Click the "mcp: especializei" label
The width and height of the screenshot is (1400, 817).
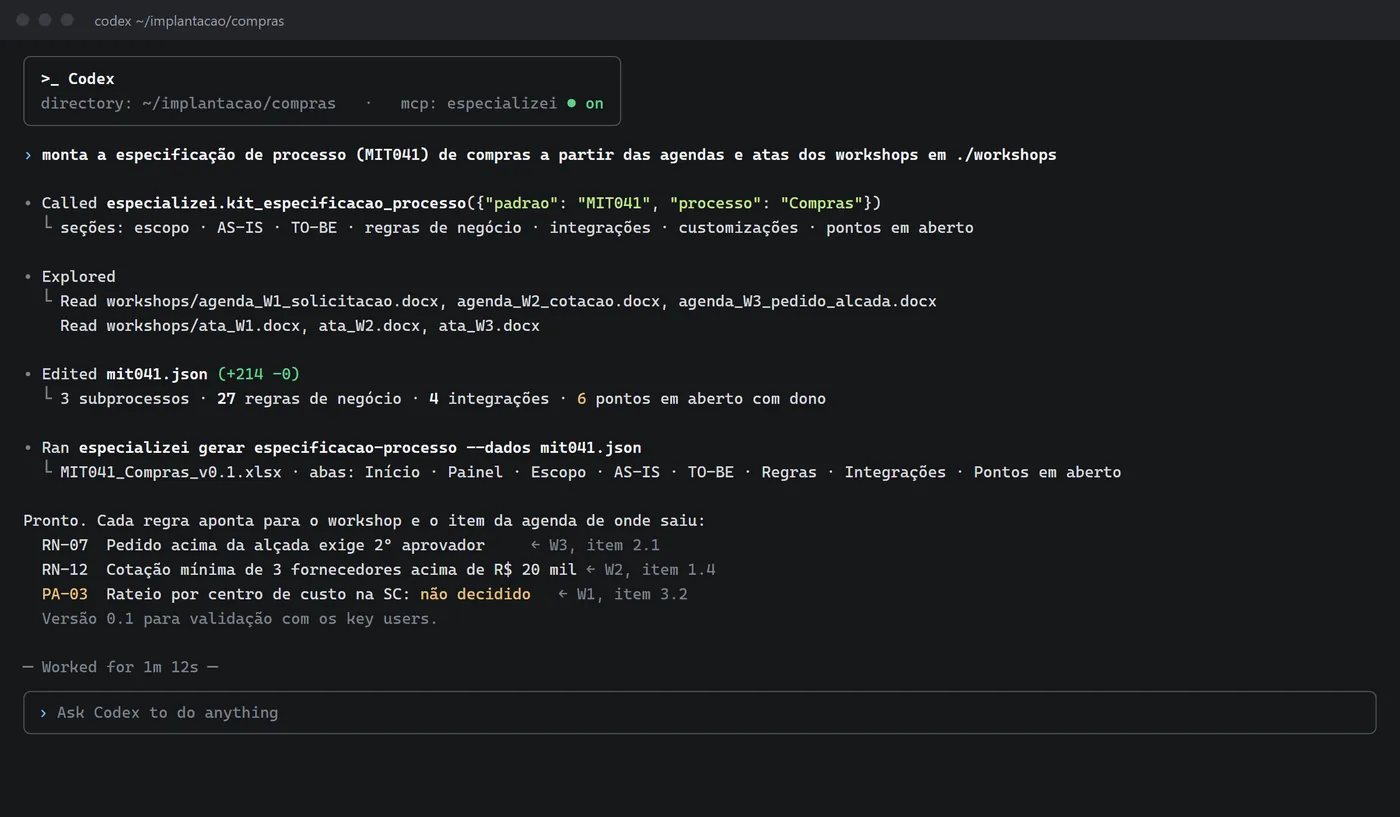(479, 103)
